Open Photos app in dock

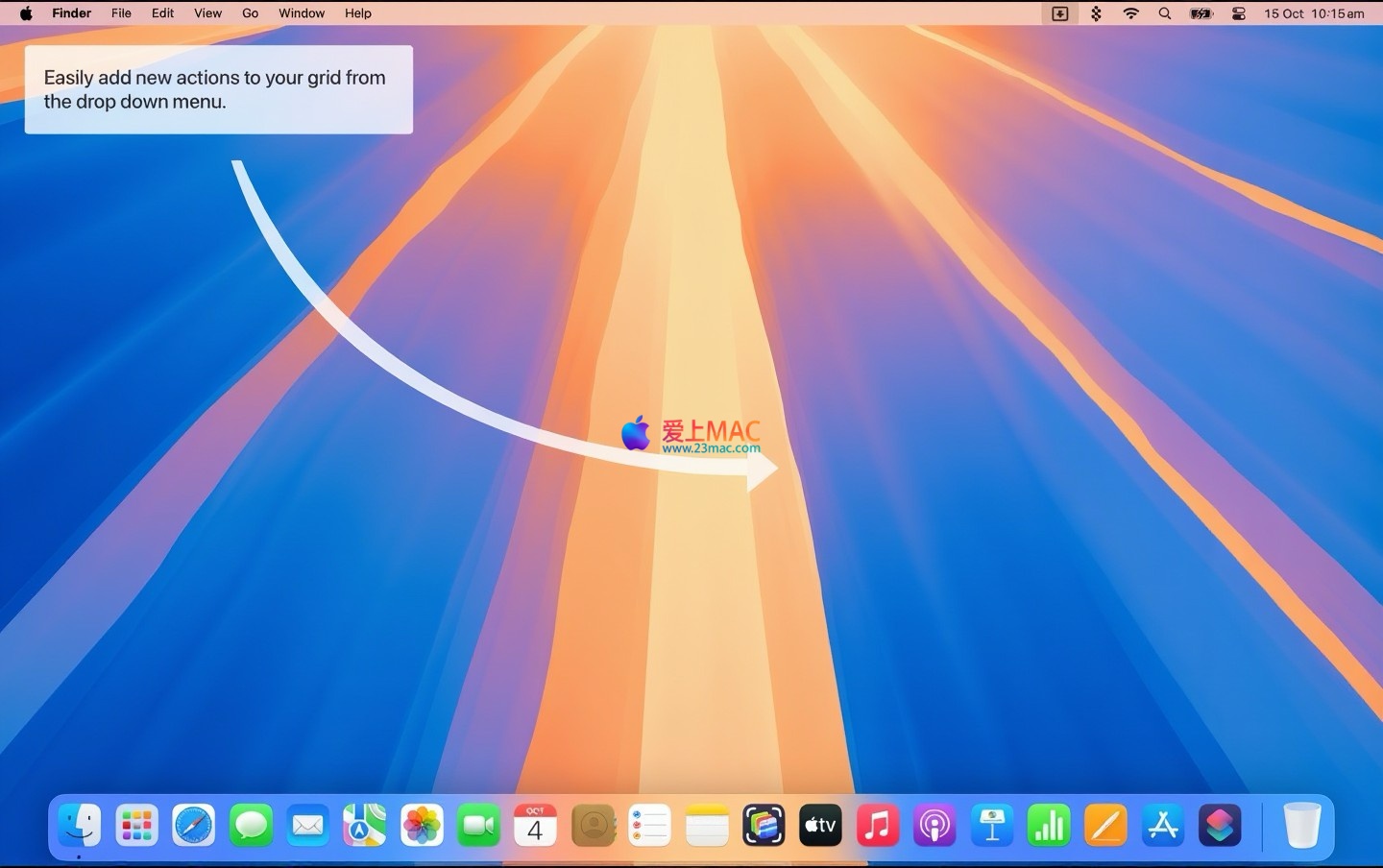422,826
